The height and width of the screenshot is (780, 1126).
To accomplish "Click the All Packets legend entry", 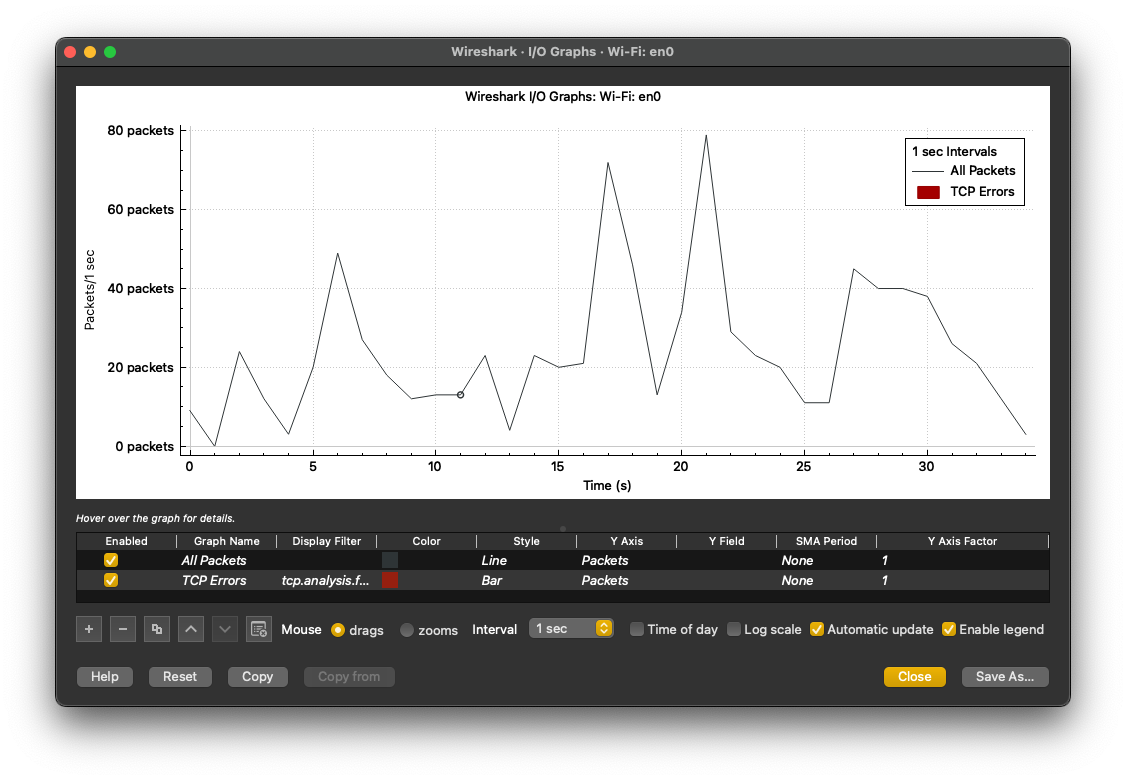I will pos(964,171).
